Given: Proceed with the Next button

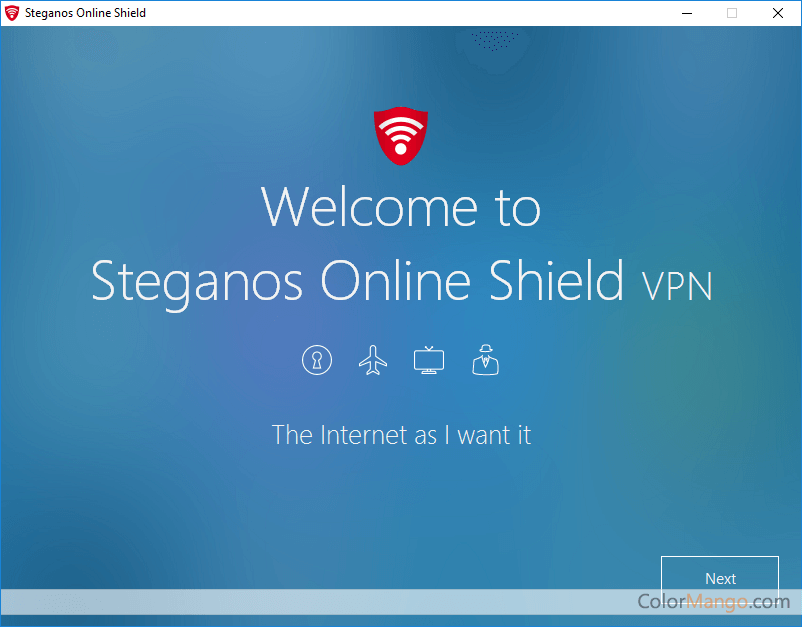Looking at the screenshot, I should 720,578.
